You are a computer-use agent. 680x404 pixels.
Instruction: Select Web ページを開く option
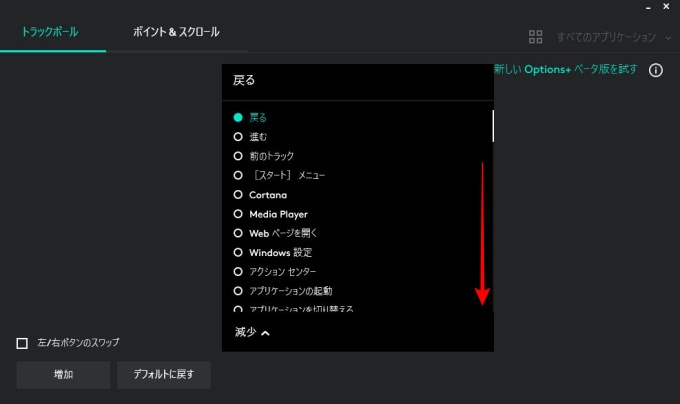click(x=238, y=233)
